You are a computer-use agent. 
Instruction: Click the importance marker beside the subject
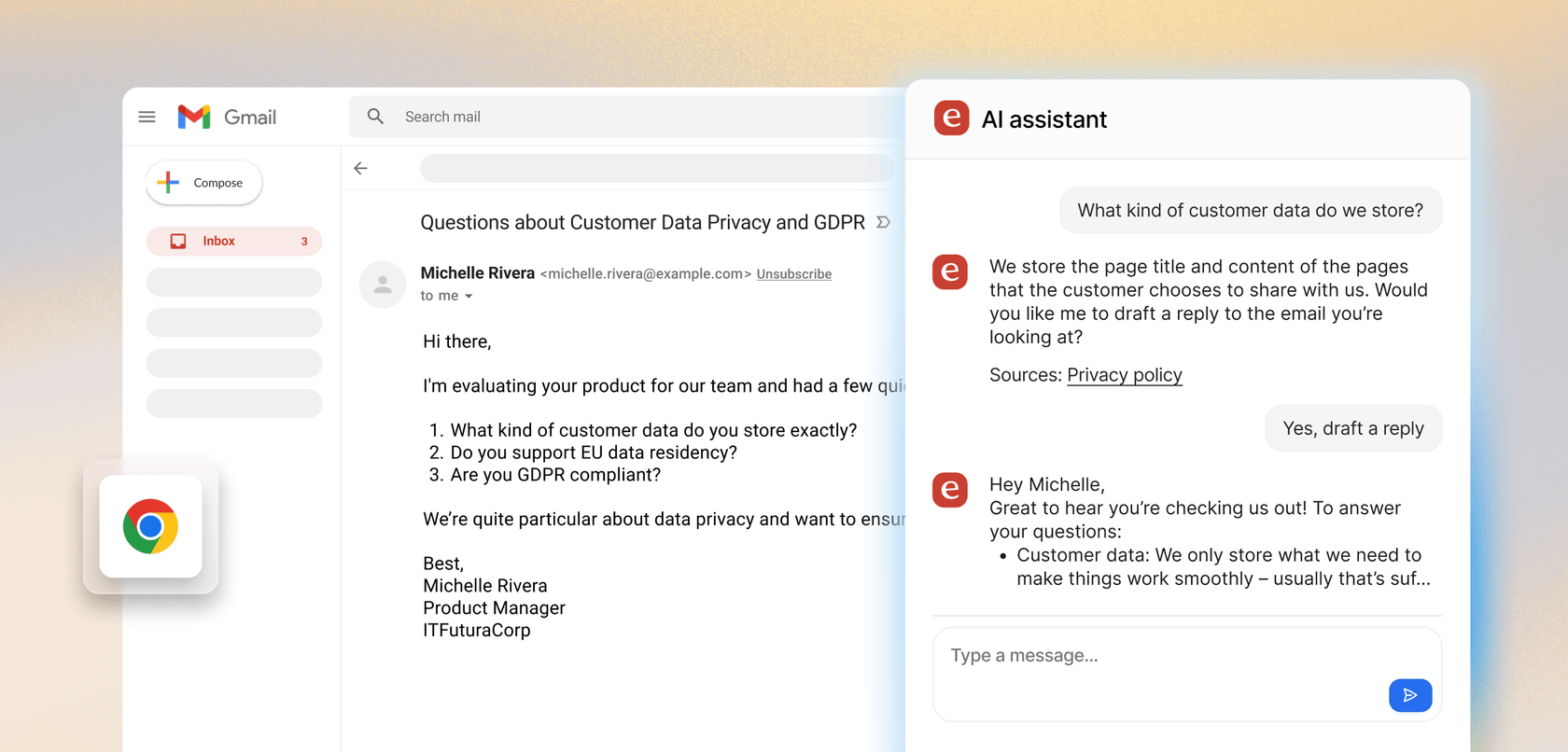tap(883, 223)
